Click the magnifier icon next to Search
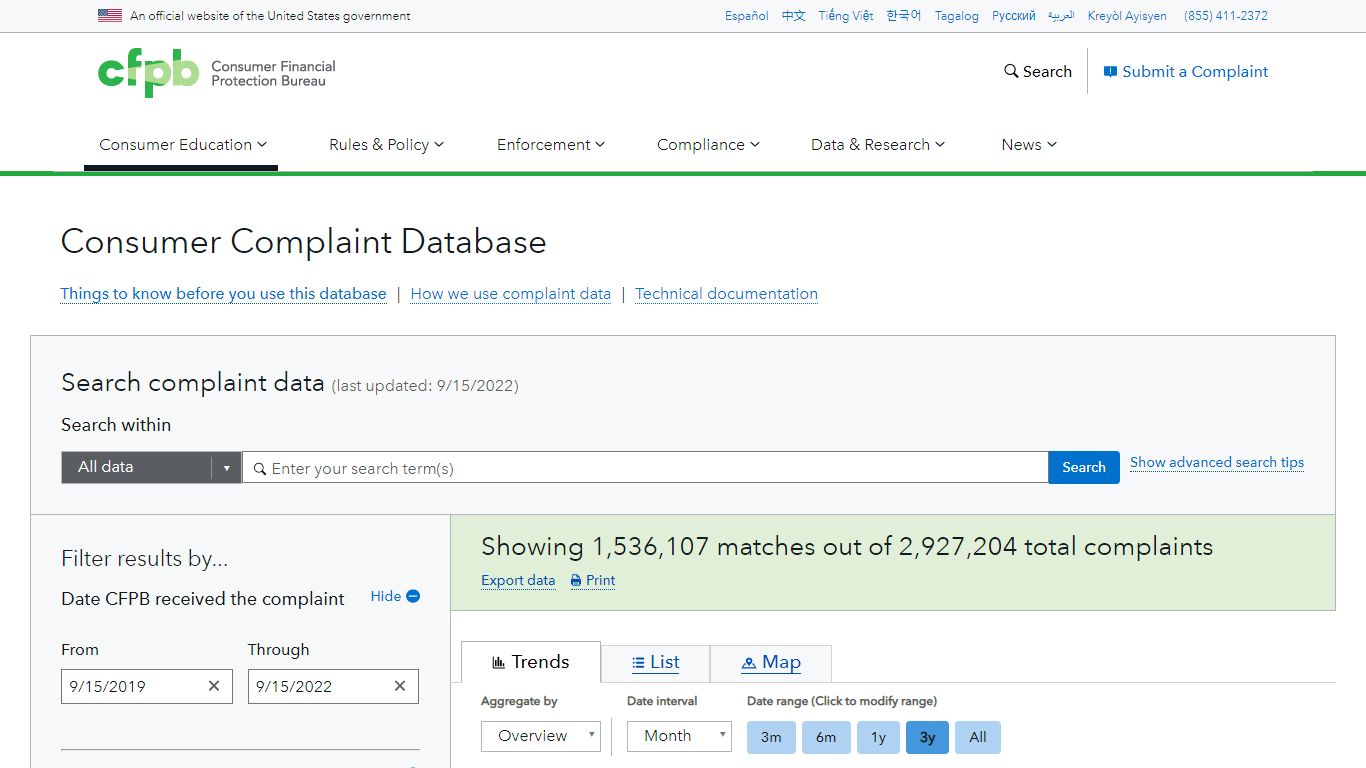 click(x=1011, y=71)
